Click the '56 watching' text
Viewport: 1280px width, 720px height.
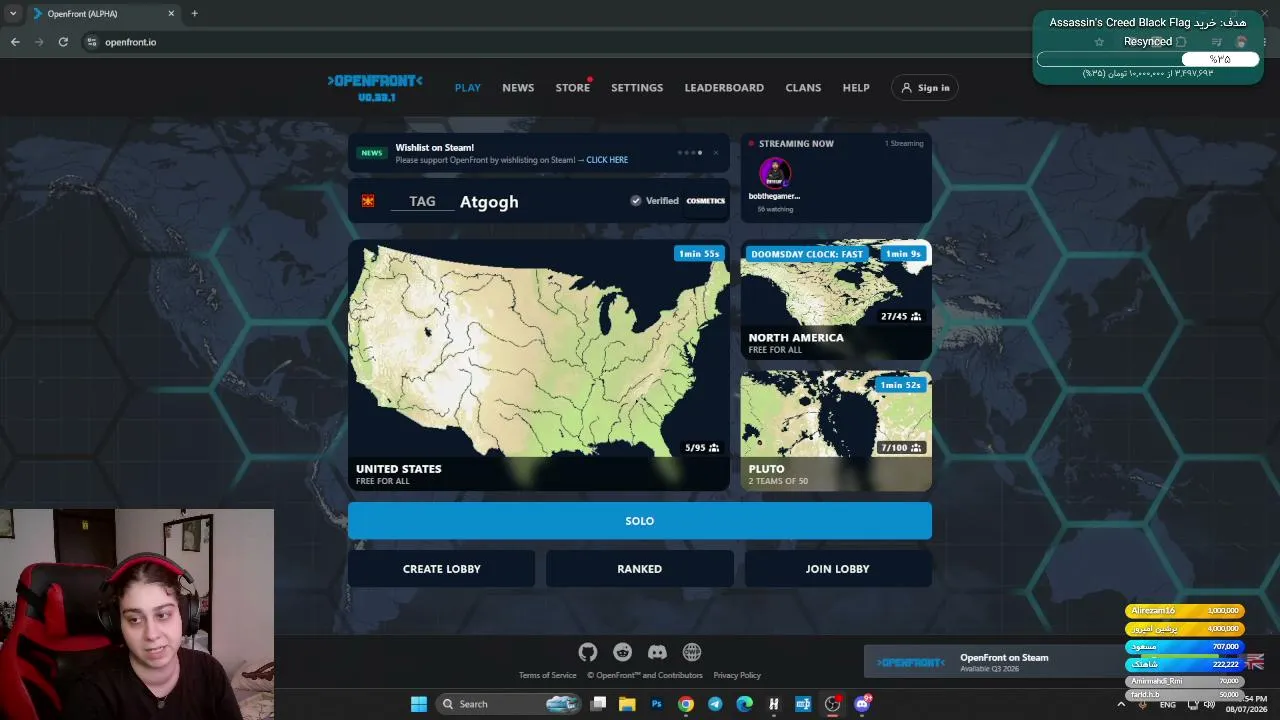(x=775, y=209)
